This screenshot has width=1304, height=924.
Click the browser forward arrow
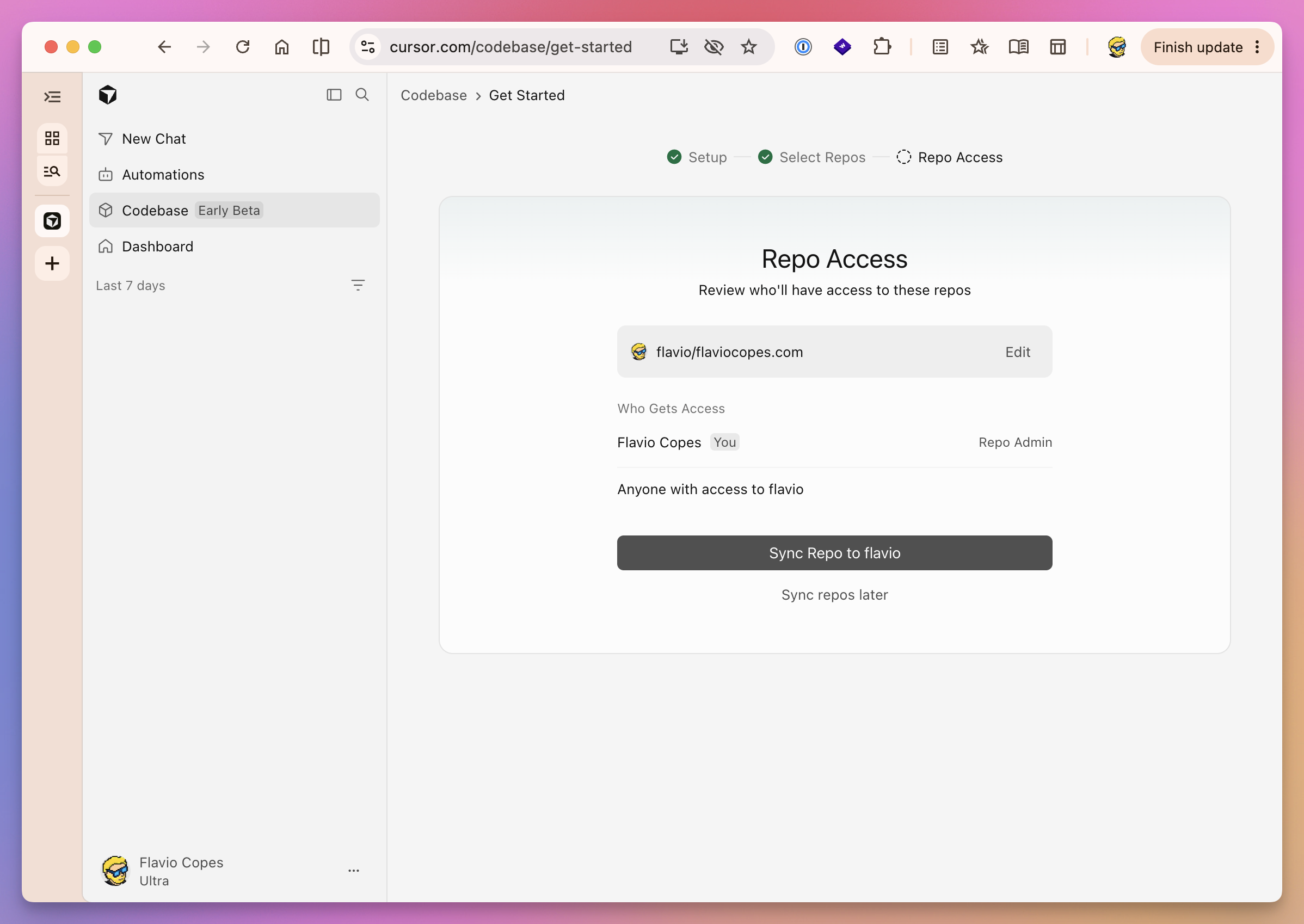[203, 47]
